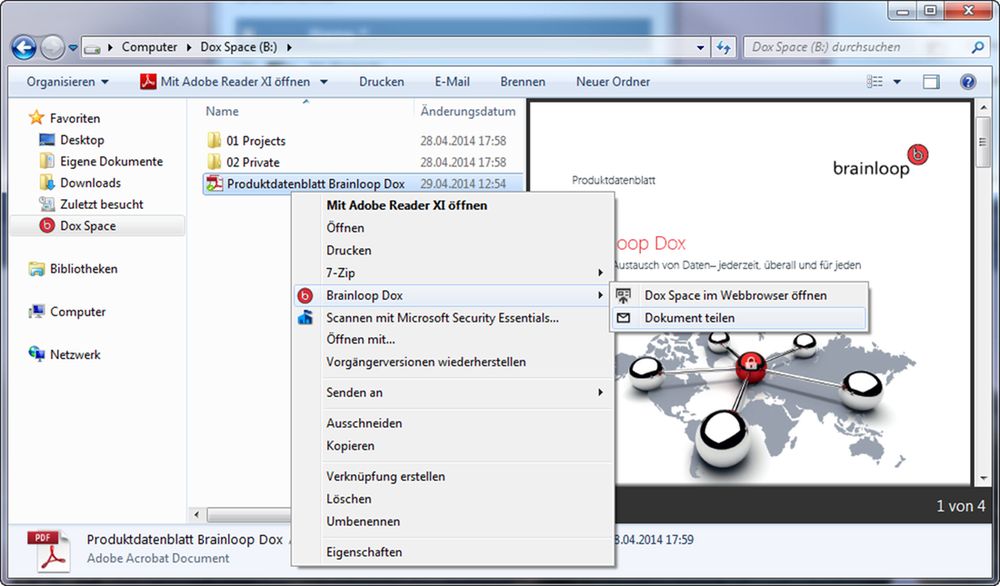Click the back navigation arrow

[22, 46]
